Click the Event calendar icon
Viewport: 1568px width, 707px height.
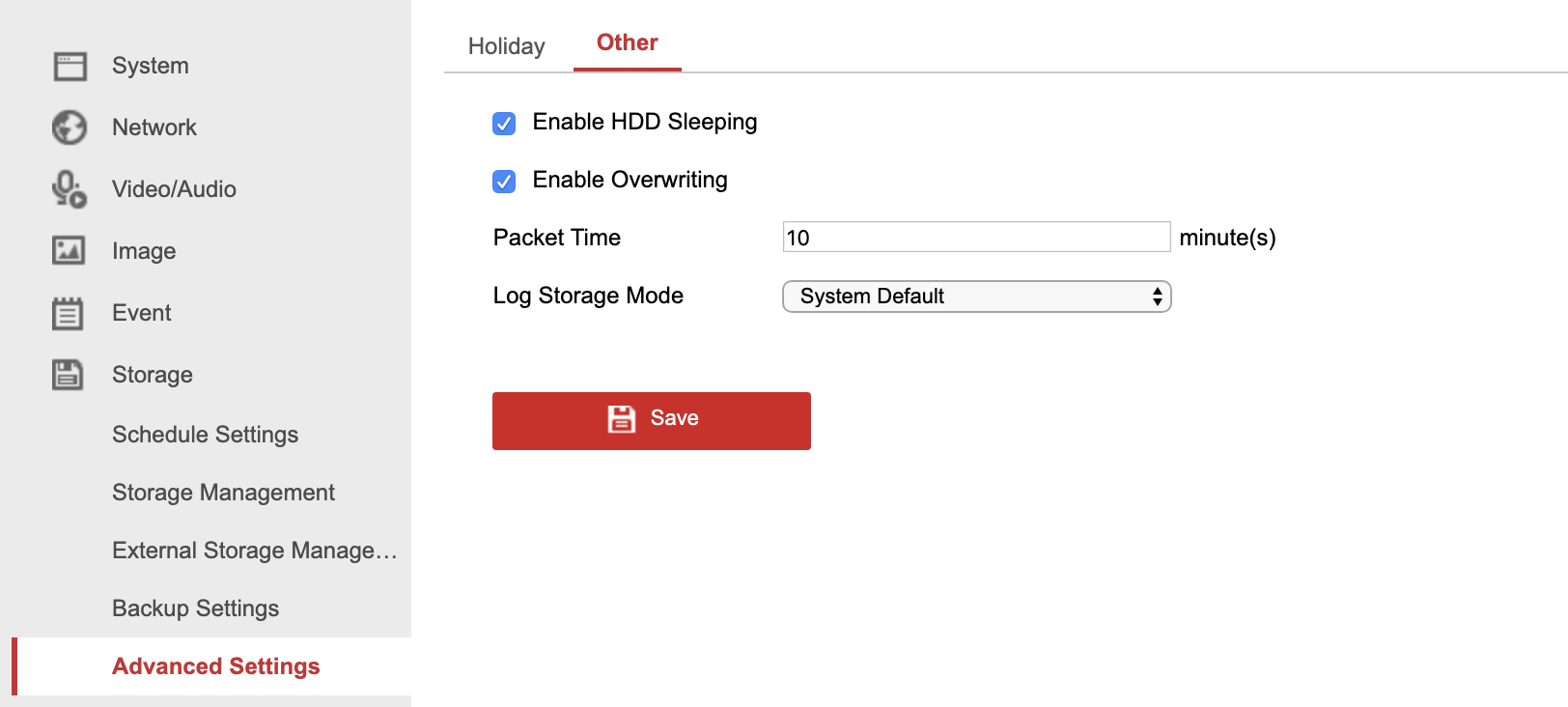point(68,313)
